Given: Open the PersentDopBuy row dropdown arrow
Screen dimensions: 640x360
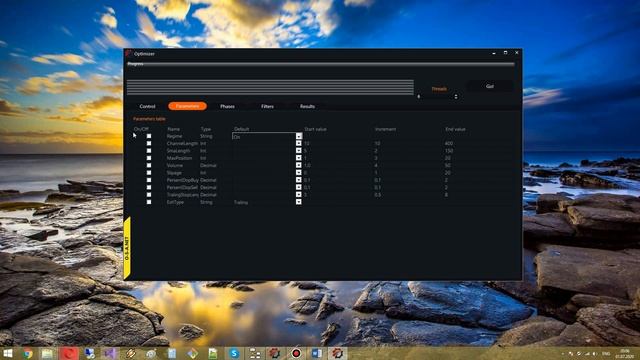Looking at the screenshot, I should pos(299,180).
